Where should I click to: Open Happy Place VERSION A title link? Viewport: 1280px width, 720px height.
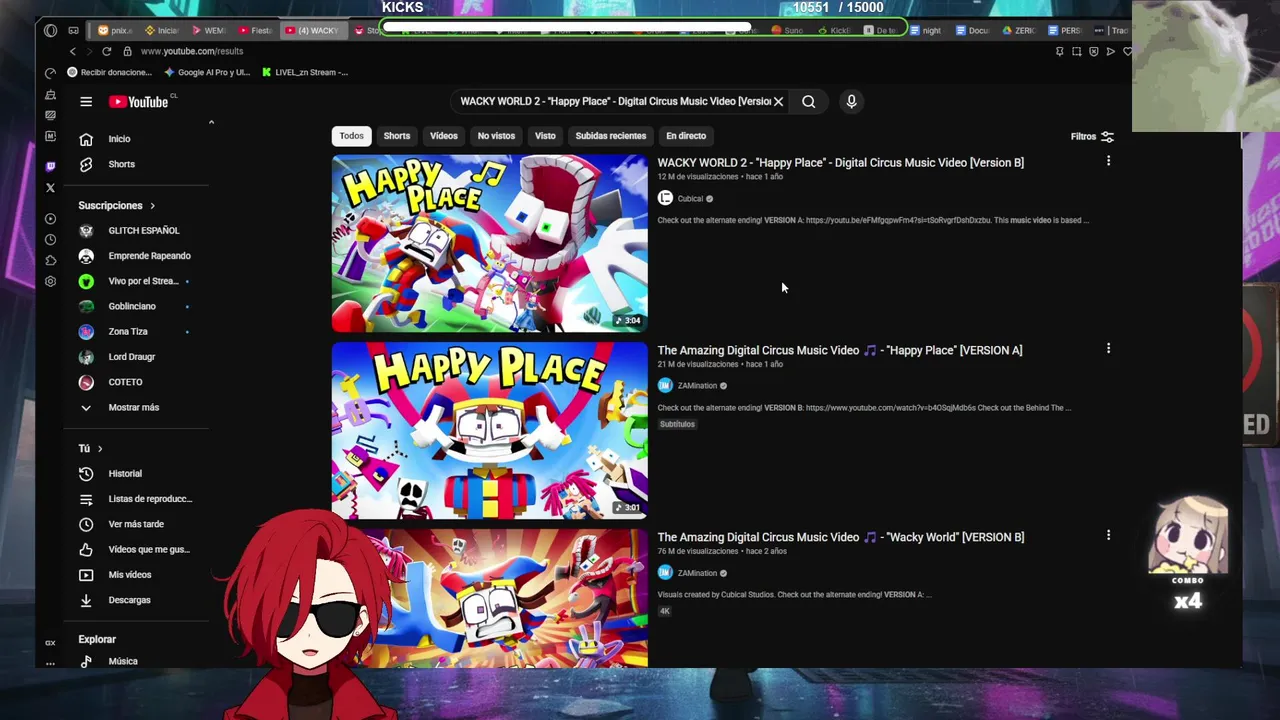840,350
